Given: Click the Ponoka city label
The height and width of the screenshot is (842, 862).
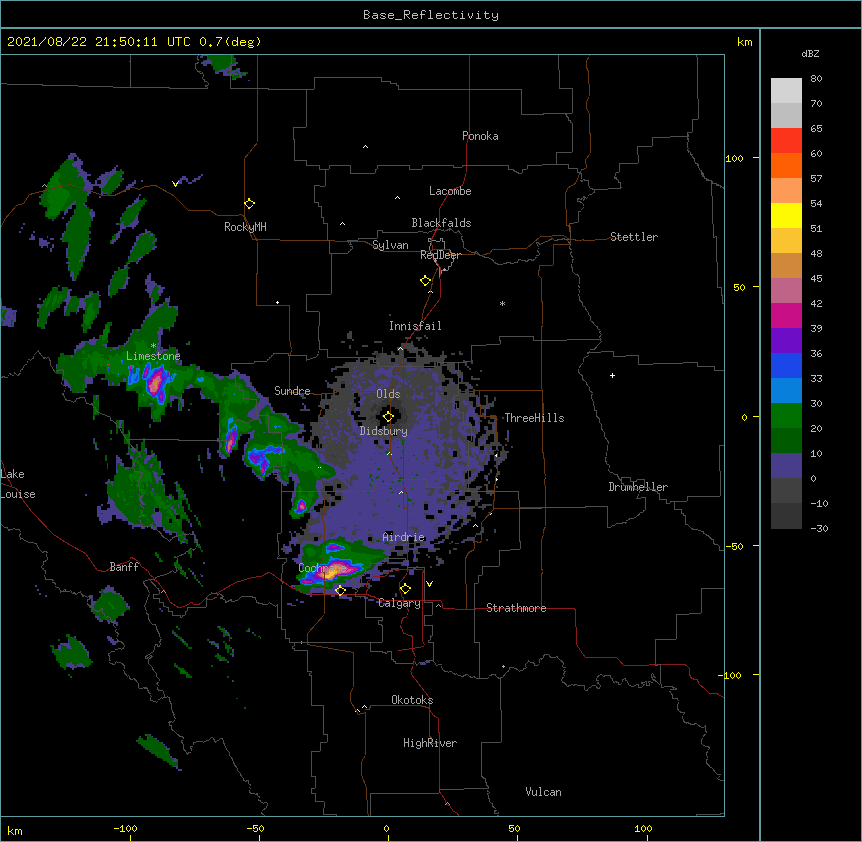Looking at the screenshot, I should point(480,136).
